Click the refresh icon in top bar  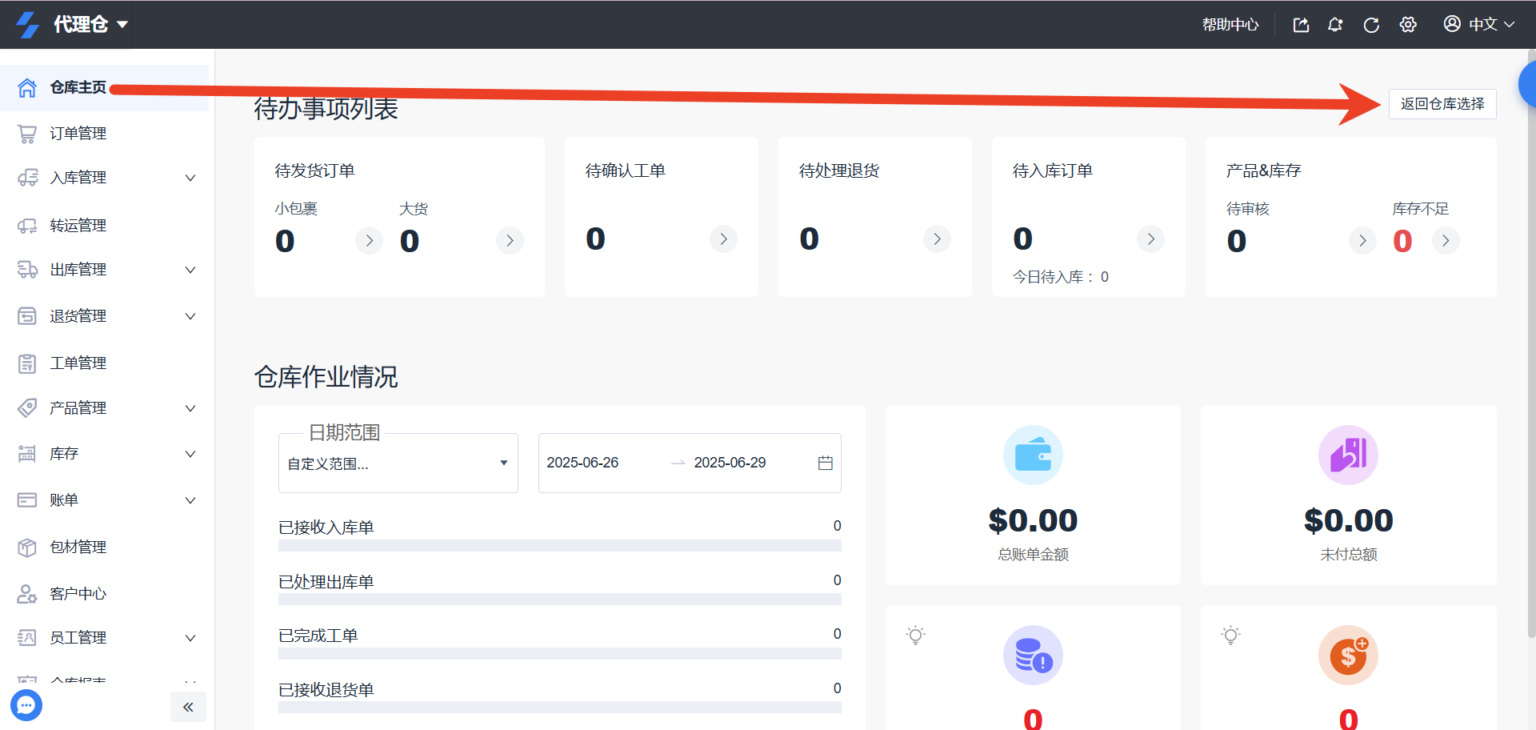click(1371, 24)
